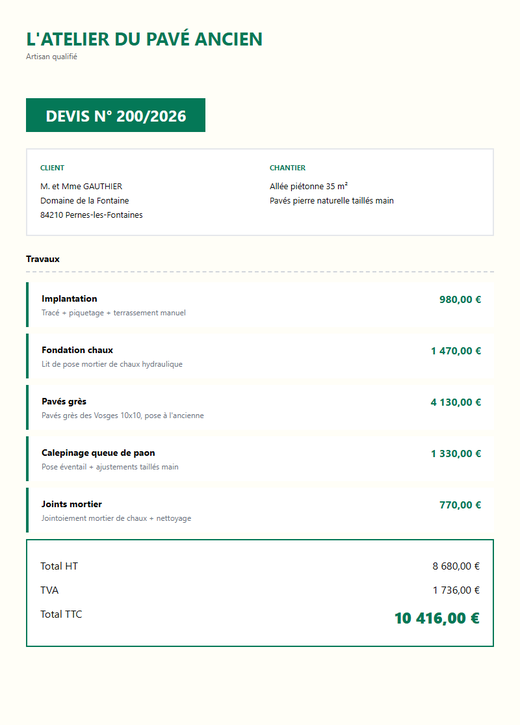Viewport: 520px width, 725px height.
Task: Click the 980,00 € Implantation price
Action: (x=460, y=300)
